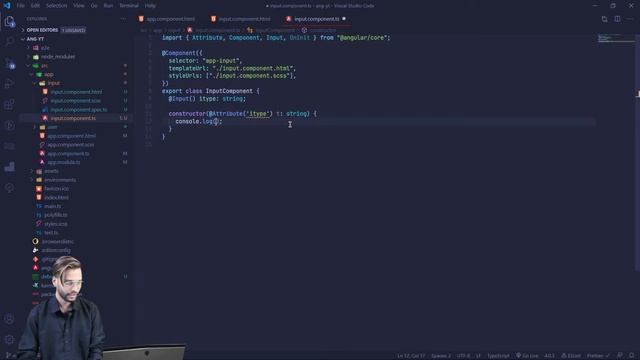Click the minimap code overview

(x=616, y=39)
